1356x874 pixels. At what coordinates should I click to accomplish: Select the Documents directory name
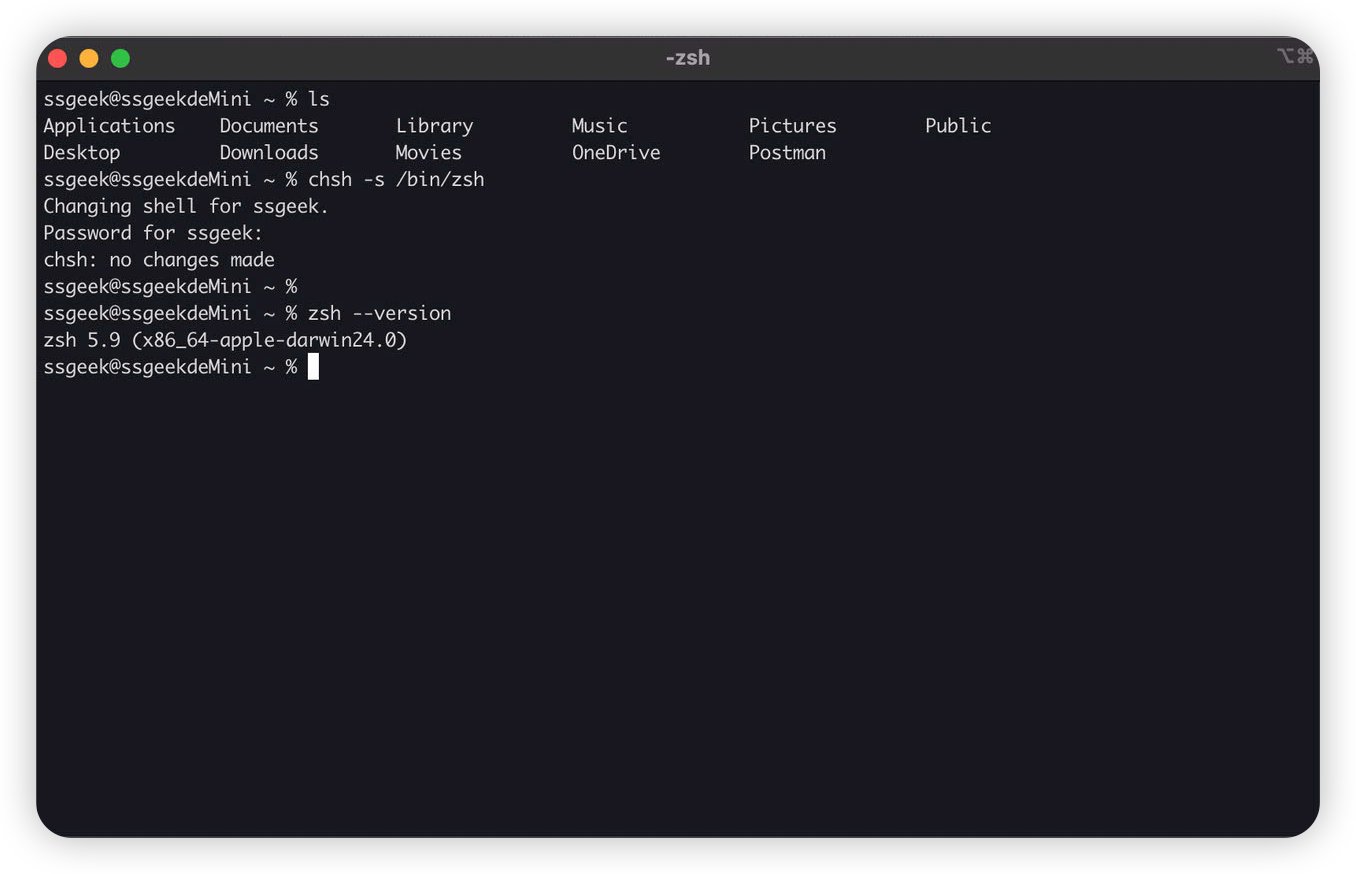tap(269, 126)
